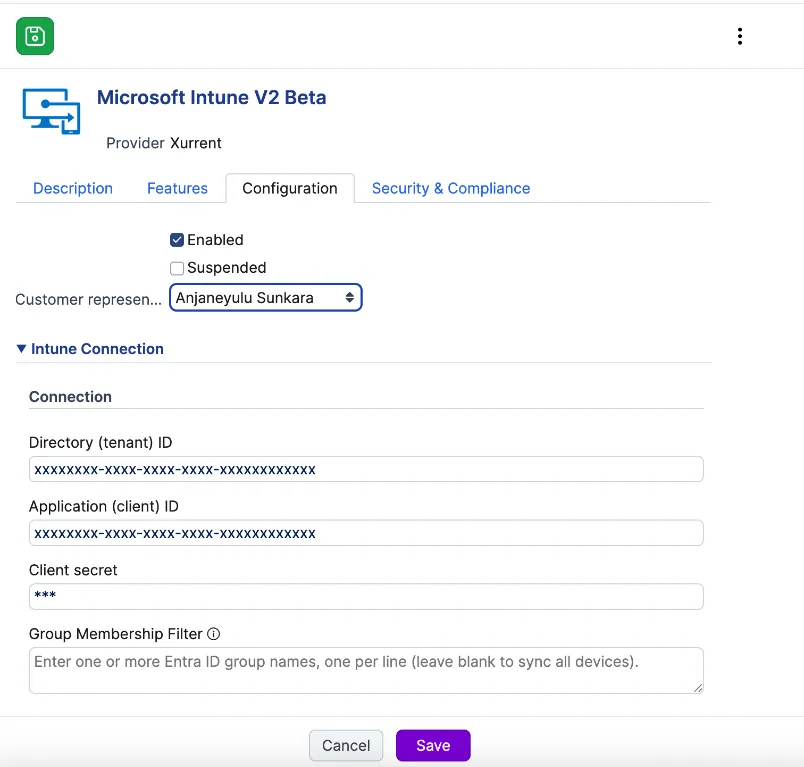
Task: Switch to the Features tab
Action: point(177,188)
